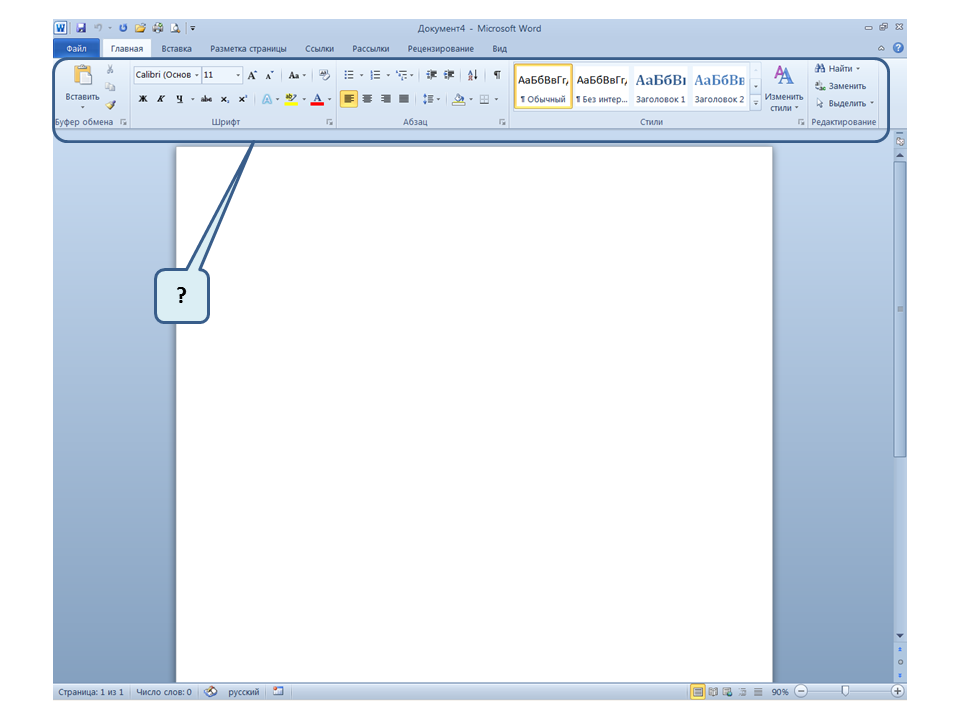Increase the font size with grow font icon
The image size is (960, 720).
252,75
